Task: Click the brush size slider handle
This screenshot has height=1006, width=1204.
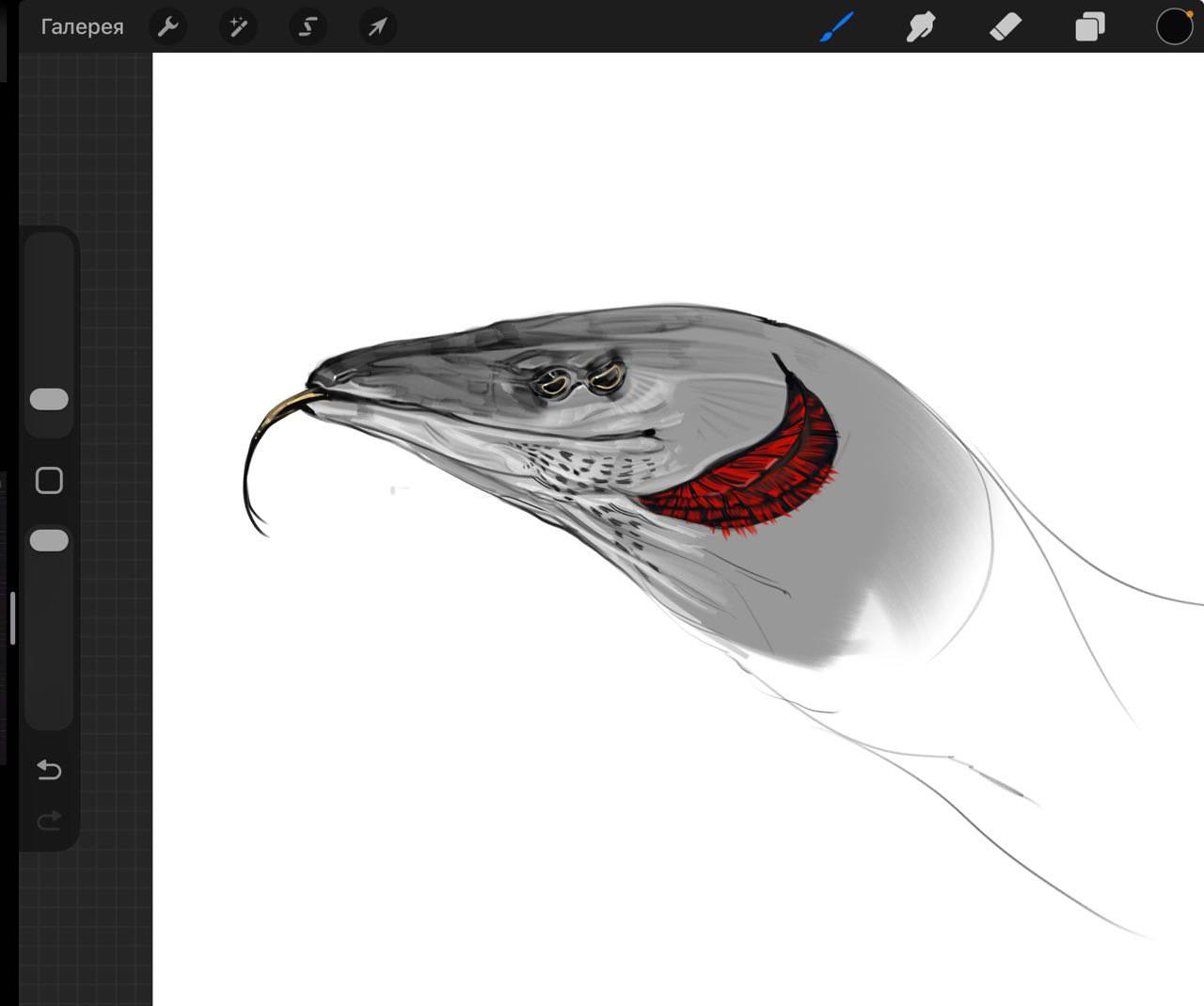Action: click(49, 400)
